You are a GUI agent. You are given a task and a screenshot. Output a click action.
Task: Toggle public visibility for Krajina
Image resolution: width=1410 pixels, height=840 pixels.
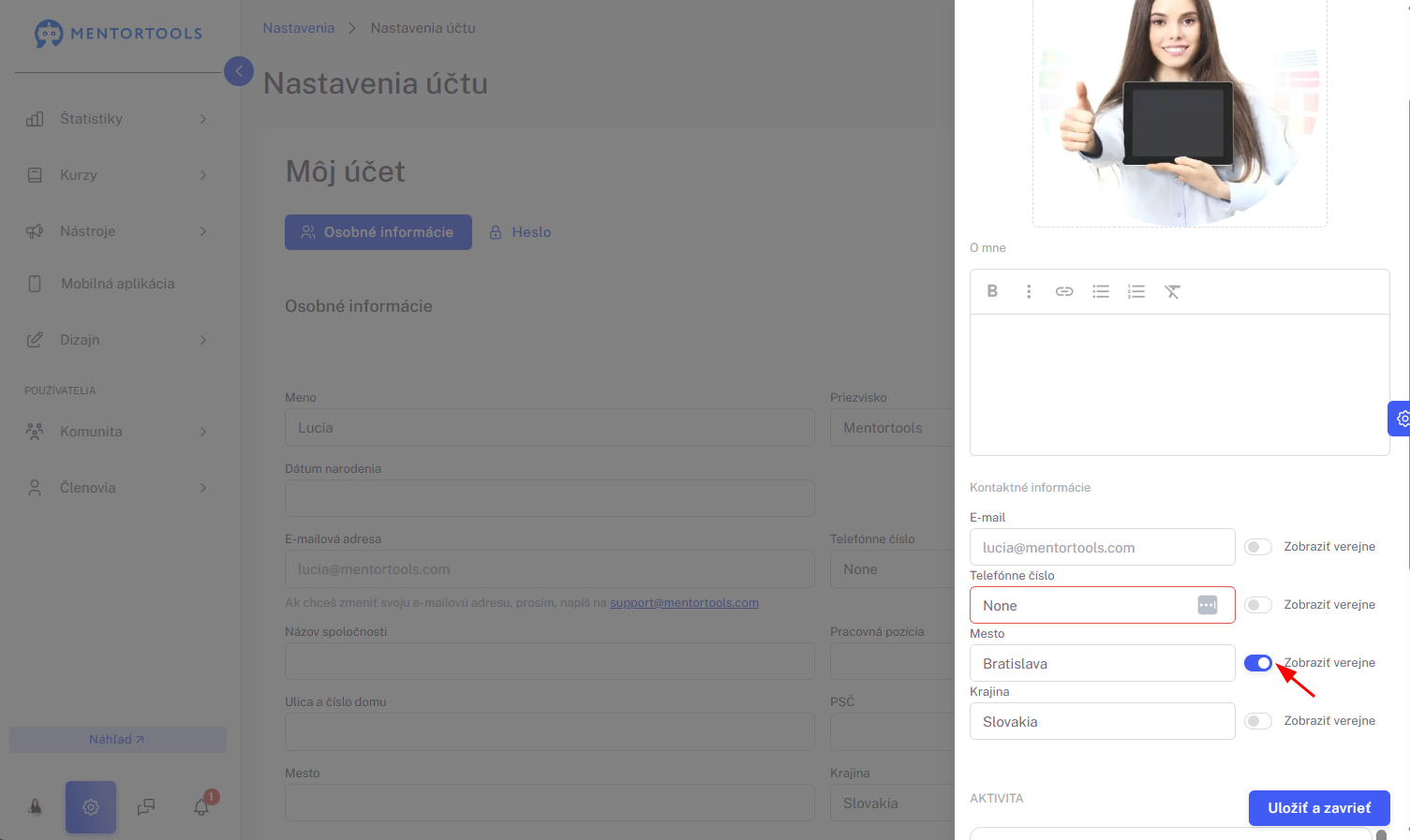[x=1257, y=721]
